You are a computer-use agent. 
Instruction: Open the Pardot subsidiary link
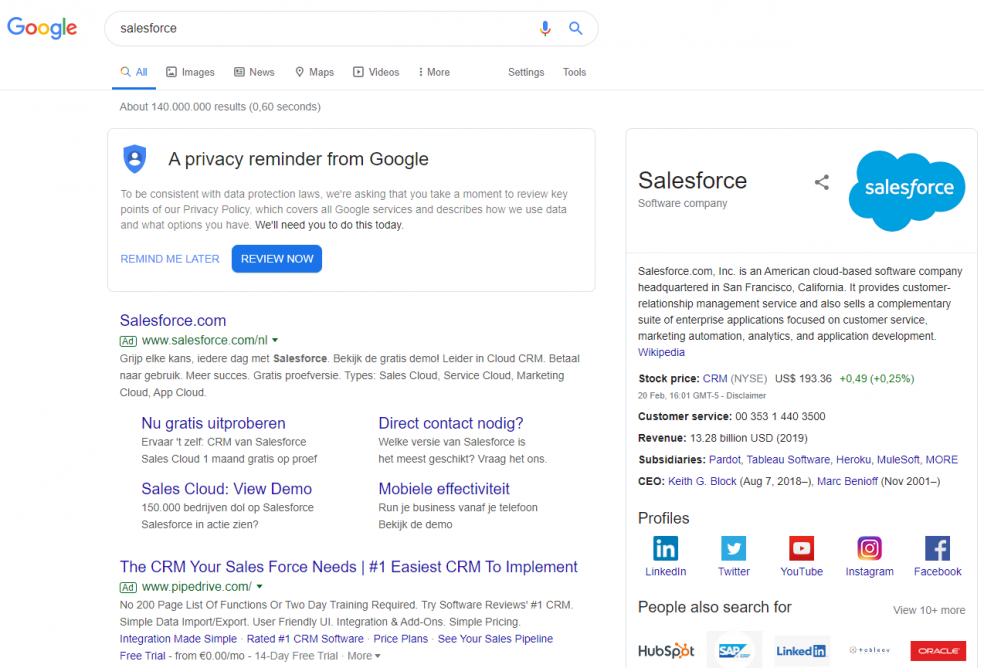tap(724, 460)
